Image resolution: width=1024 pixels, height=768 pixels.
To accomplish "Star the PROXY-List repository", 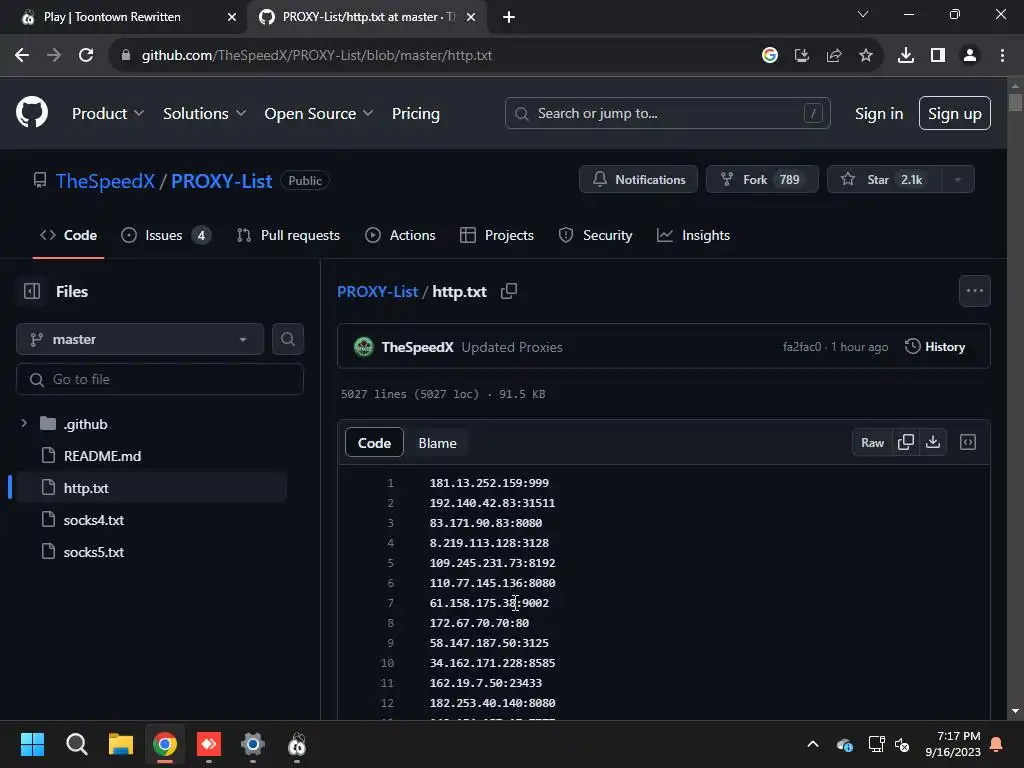I will (x=884, y=180).
